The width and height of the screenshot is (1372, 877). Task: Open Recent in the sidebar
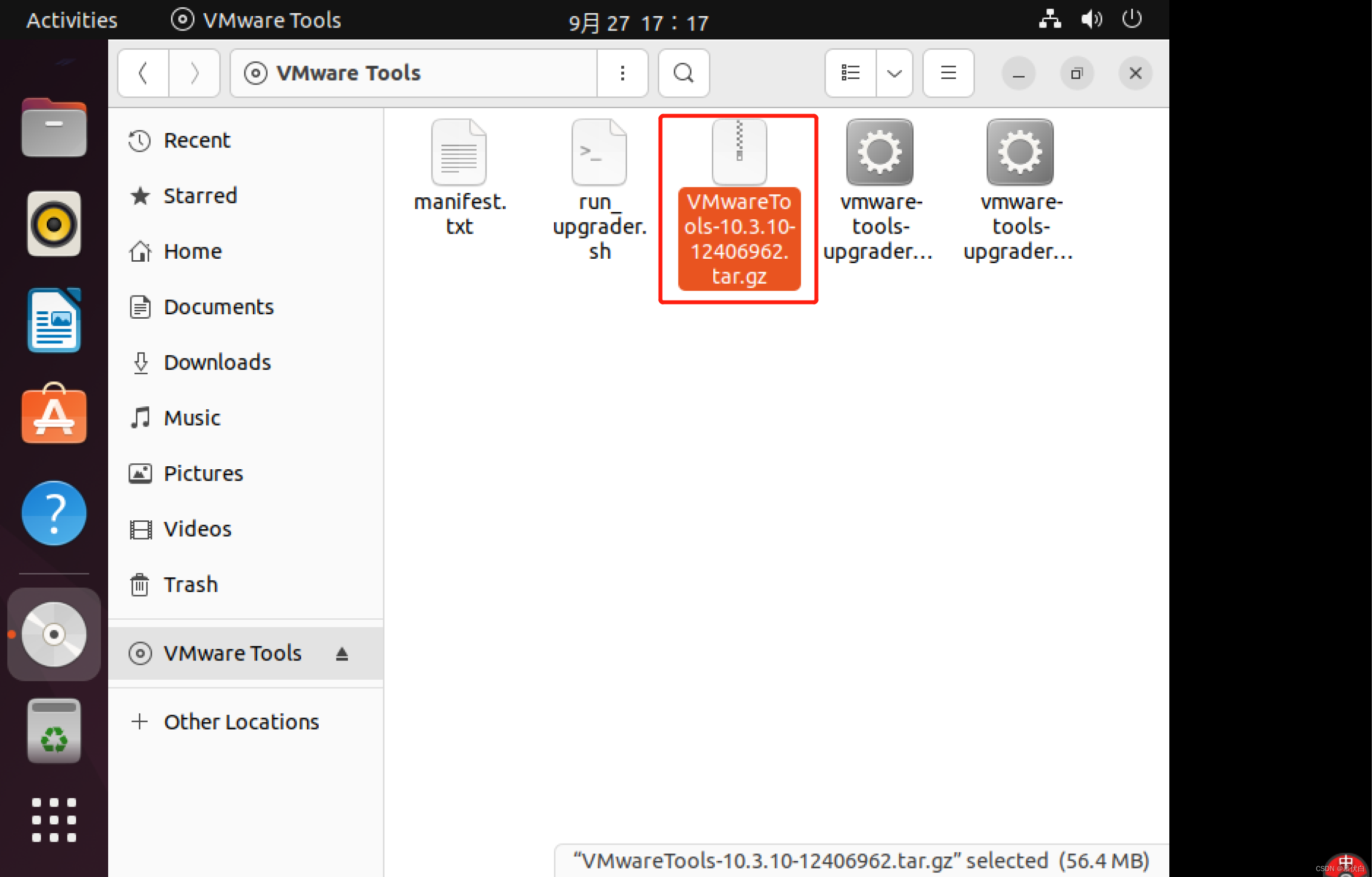(x=245, y=140)
